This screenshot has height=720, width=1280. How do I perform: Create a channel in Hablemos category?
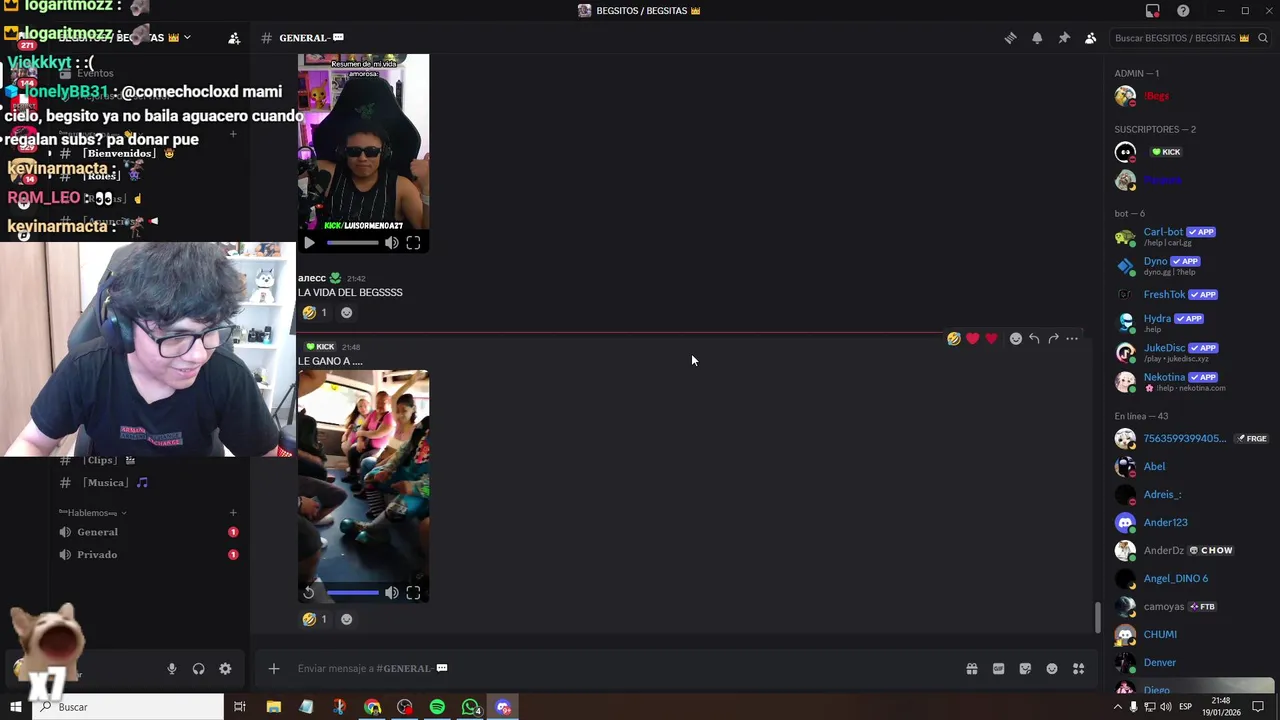click(233, 513)
